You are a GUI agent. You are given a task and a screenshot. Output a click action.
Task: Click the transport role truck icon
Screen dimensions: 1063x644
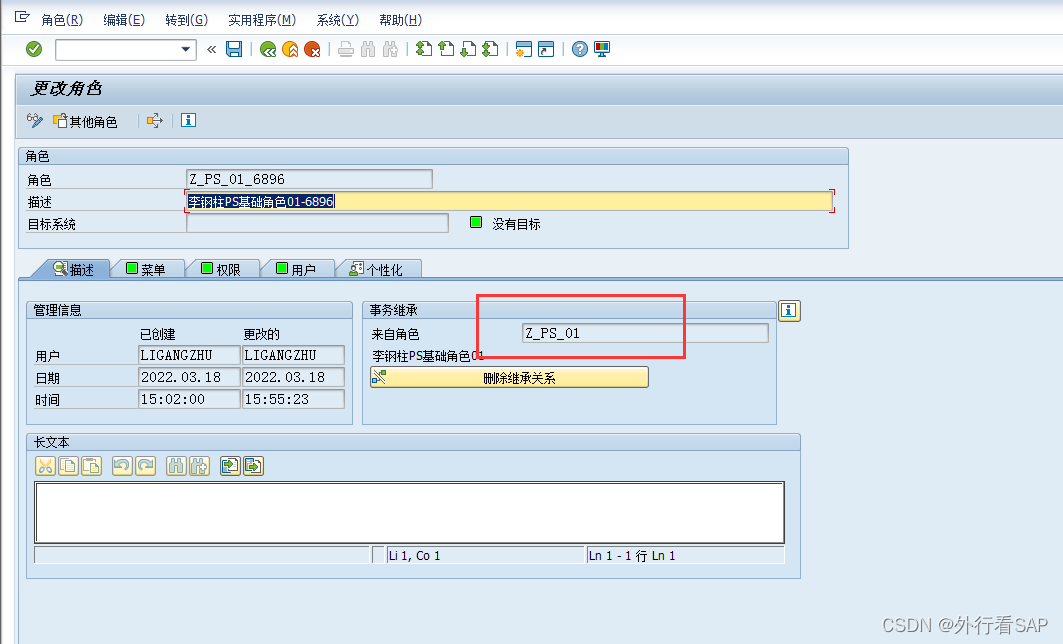click(155, 121)
